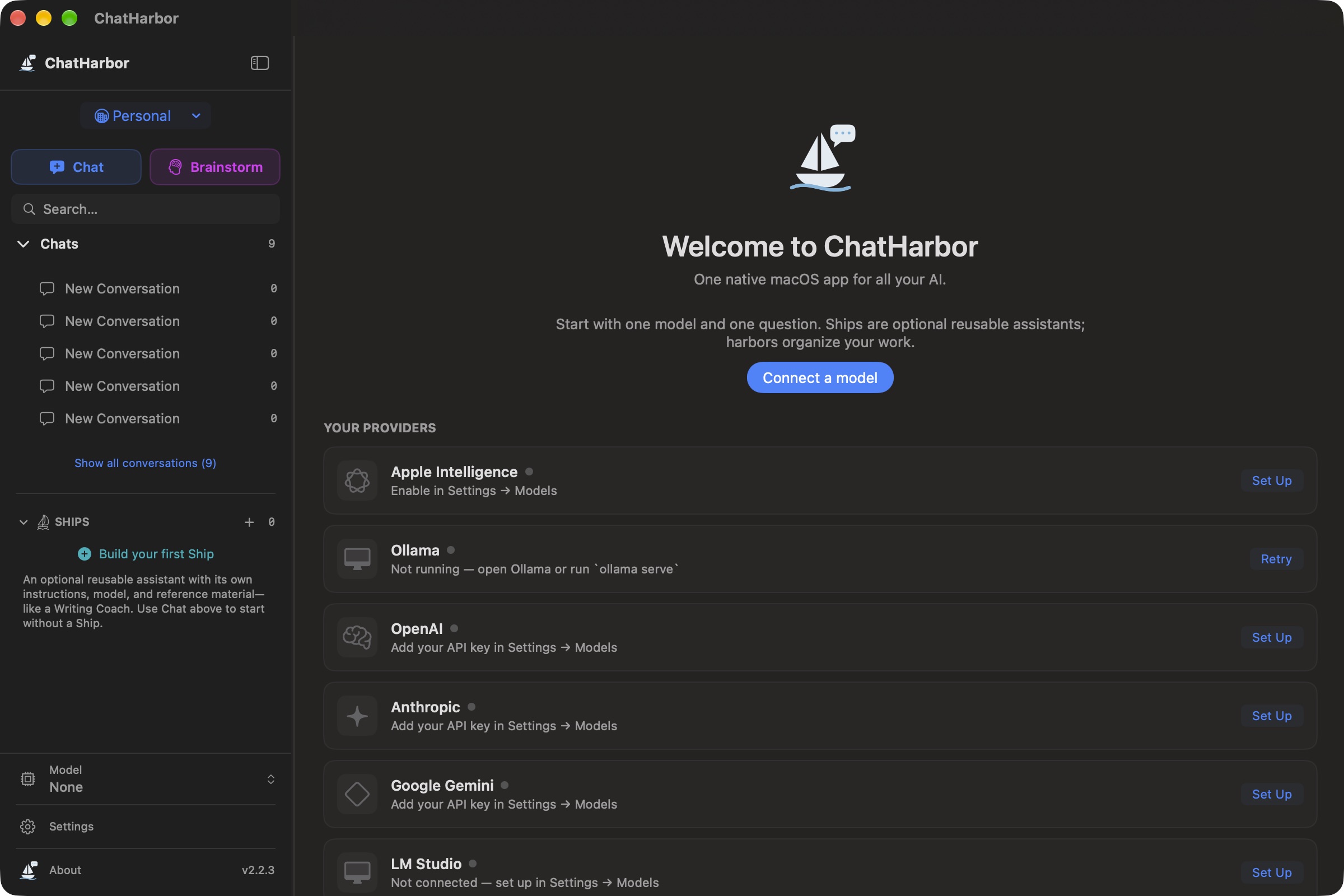Click the ChatHarbor sailboat logo in sidebar header
The height and width of the screenshot is (896, 1344).
(27, 63)
